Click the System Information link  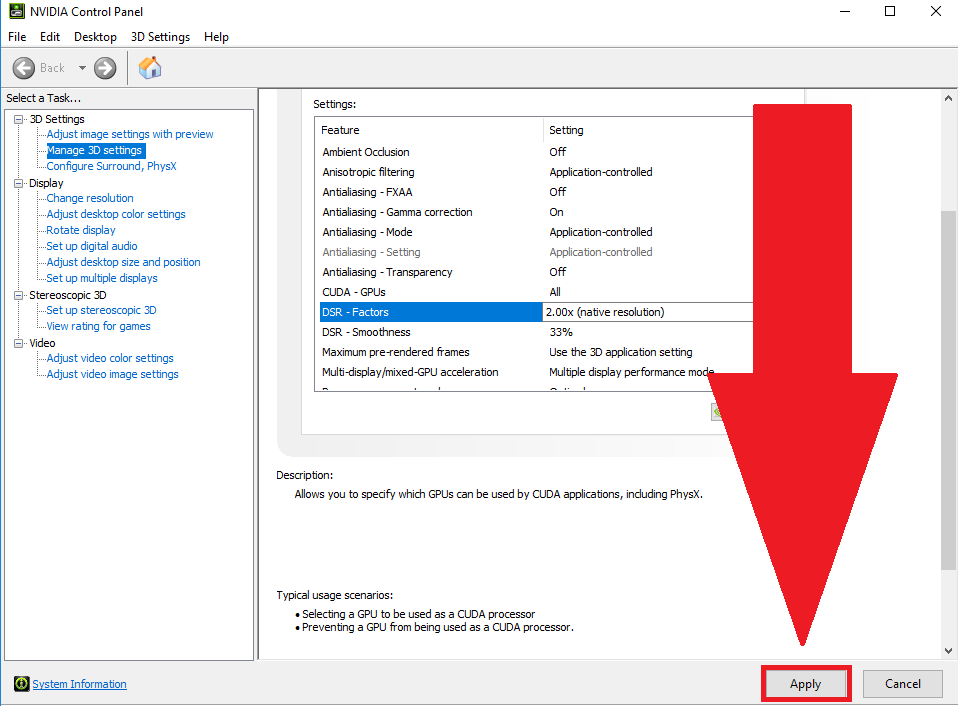click(79, 684)
